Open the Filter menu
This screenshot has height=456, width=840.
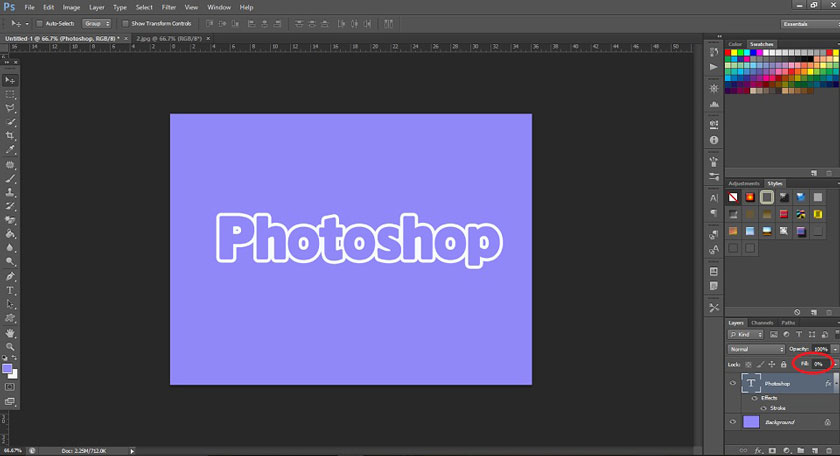169,8
